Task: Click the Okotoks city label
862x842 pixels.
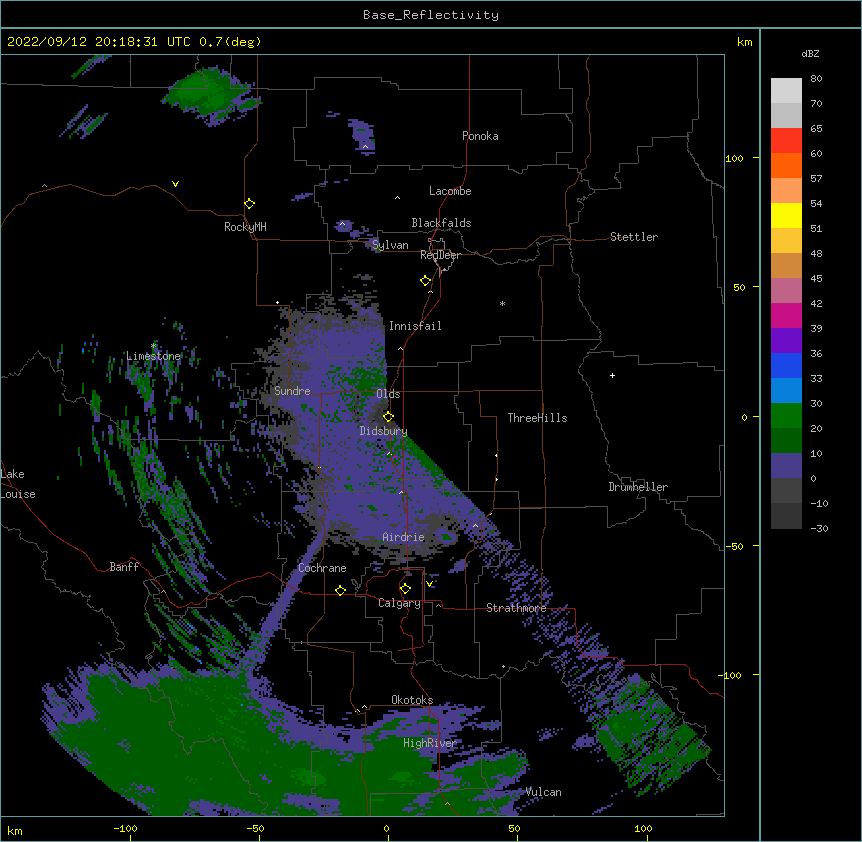Action: pos(412,700)
